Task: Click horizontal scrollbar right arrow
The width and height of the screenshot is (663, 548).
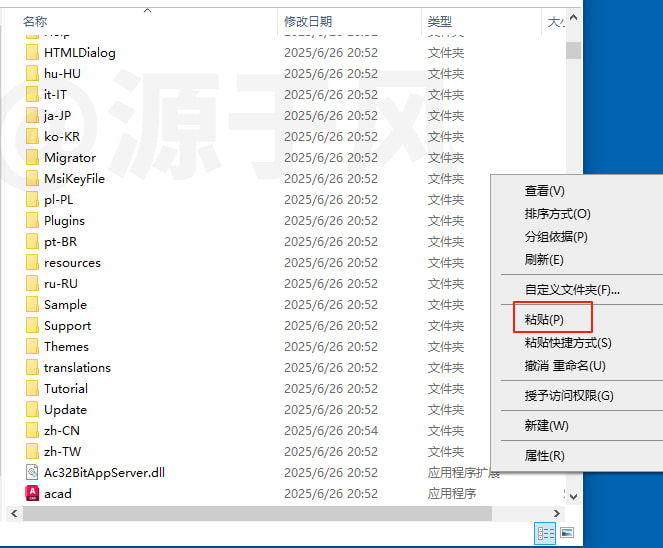Action: click(x=557, y=513)
